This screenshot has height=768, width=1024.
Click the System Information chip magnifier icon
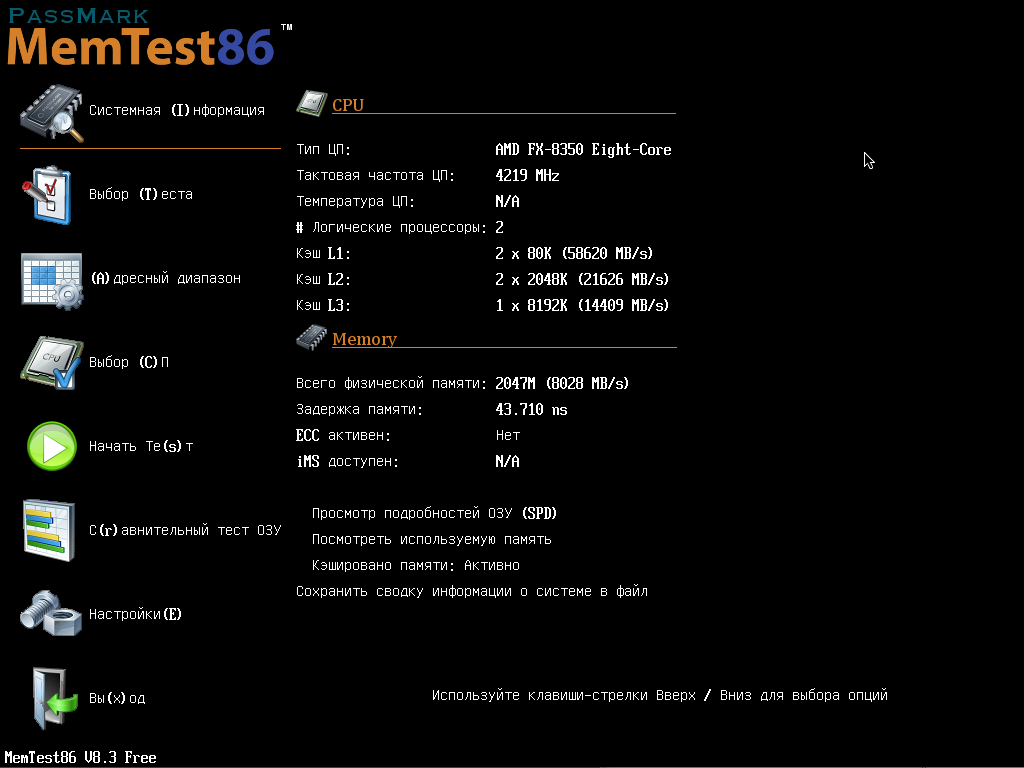coord(52,112)
